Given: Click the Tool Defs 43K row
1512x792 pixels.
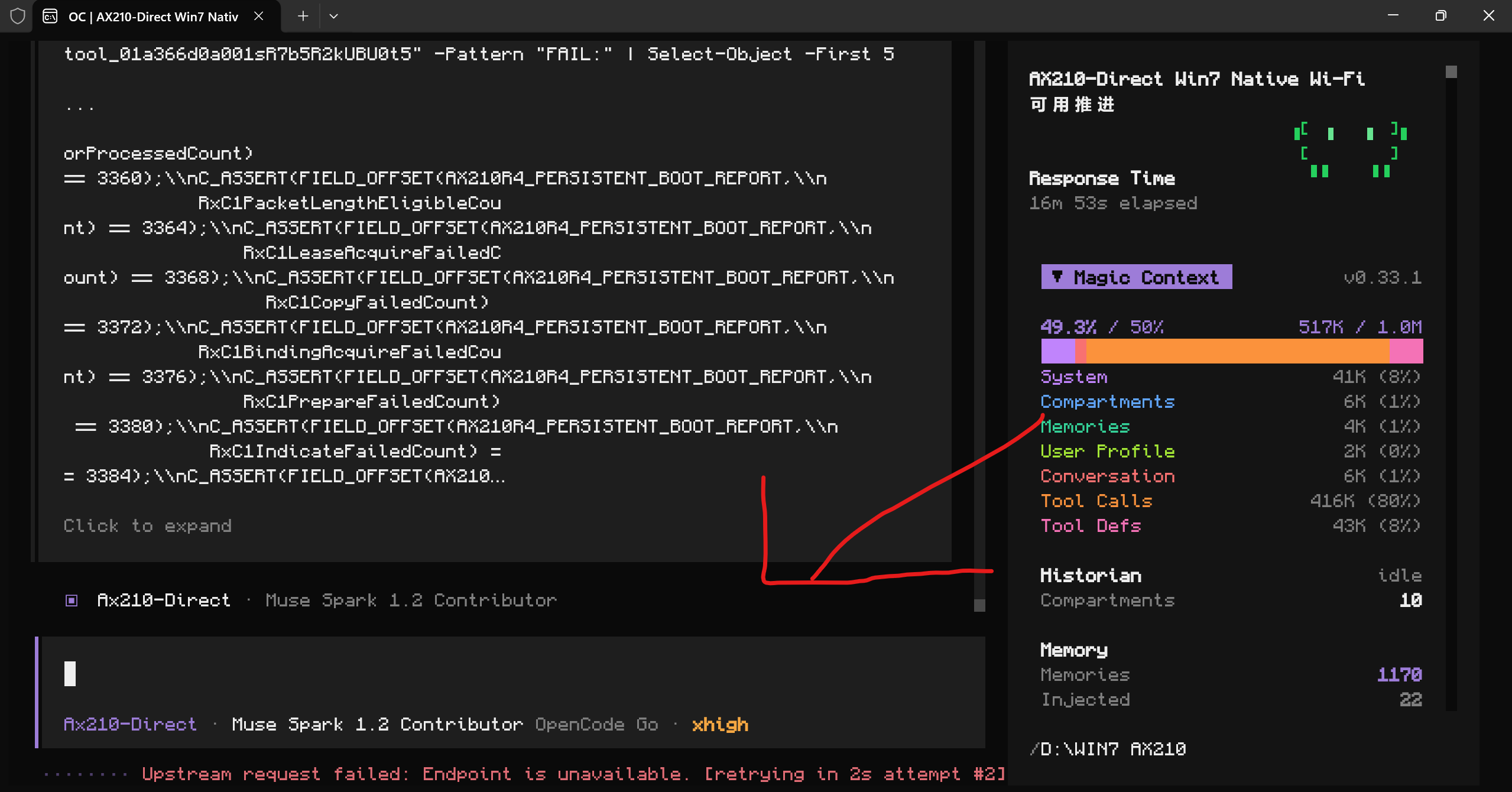Looking at the screenshot, I should coord(1231,525).
